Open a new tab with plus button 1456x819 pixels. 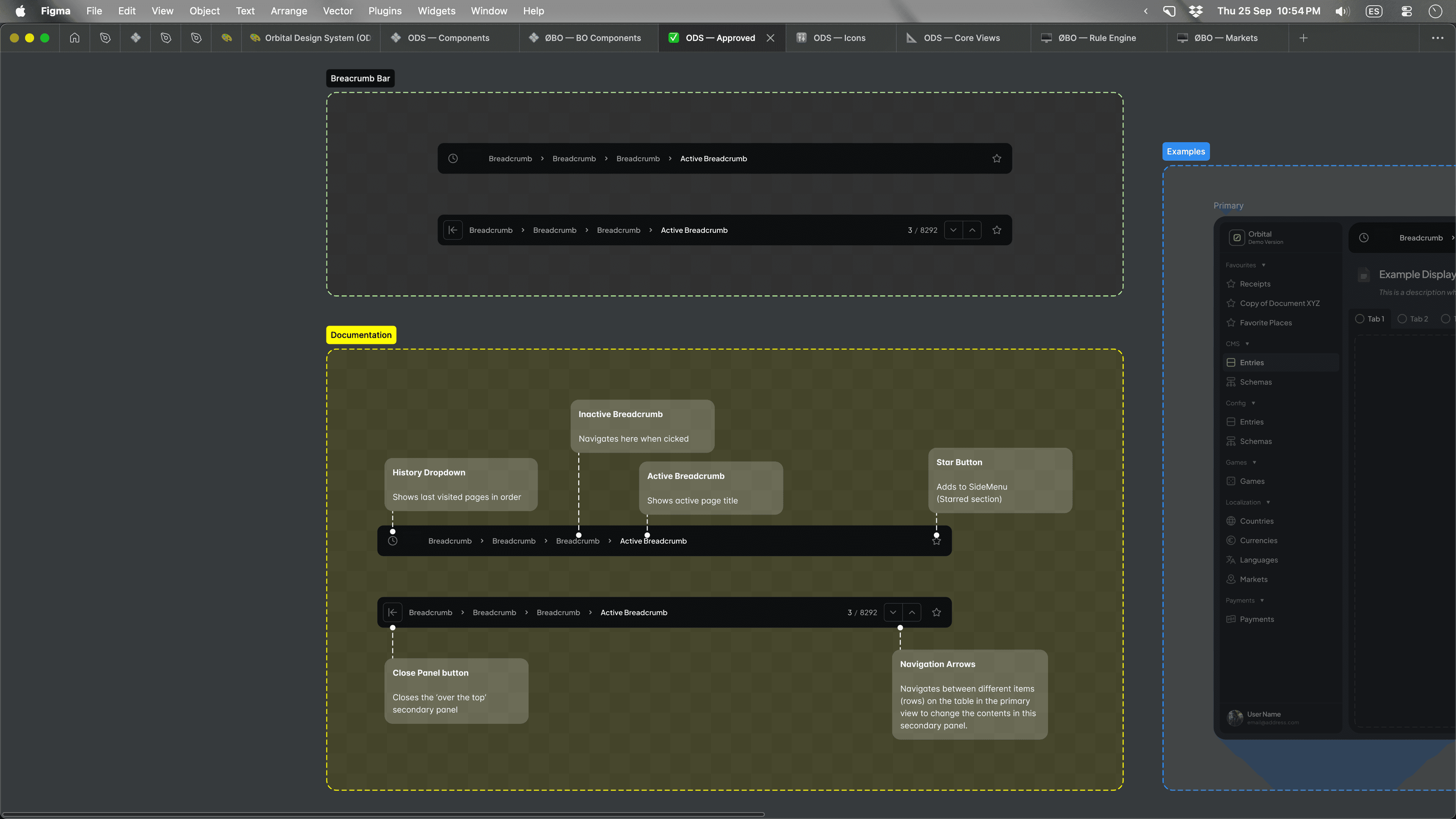1304,38
